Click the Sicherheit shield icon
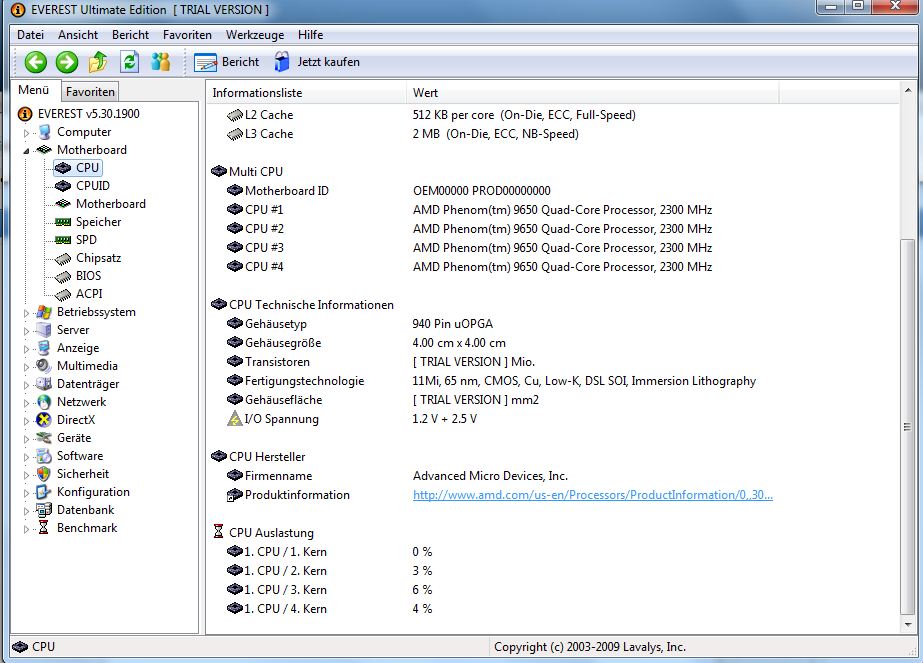 [x=44, y=474]
